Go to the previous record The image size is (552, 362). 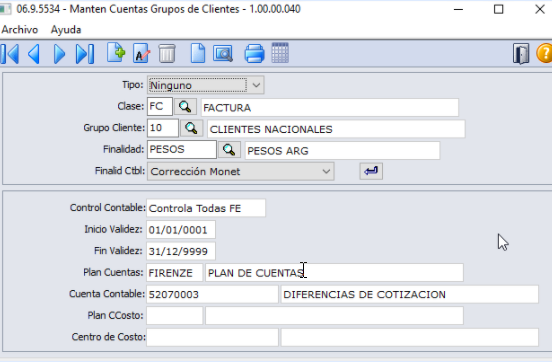[34, 54]
